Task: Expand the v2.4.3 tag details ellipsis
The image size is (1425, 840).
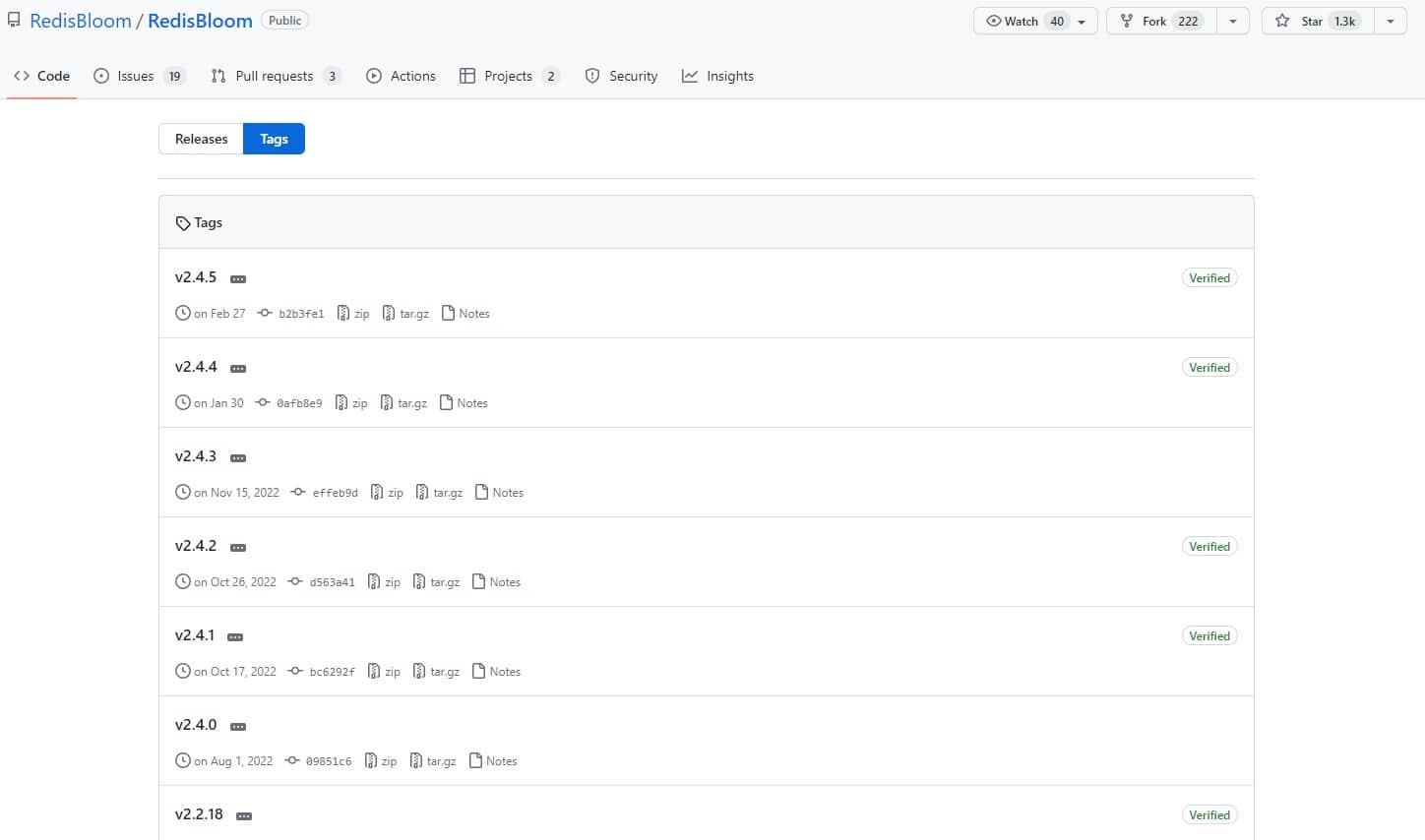Action: tap(238, 458)
